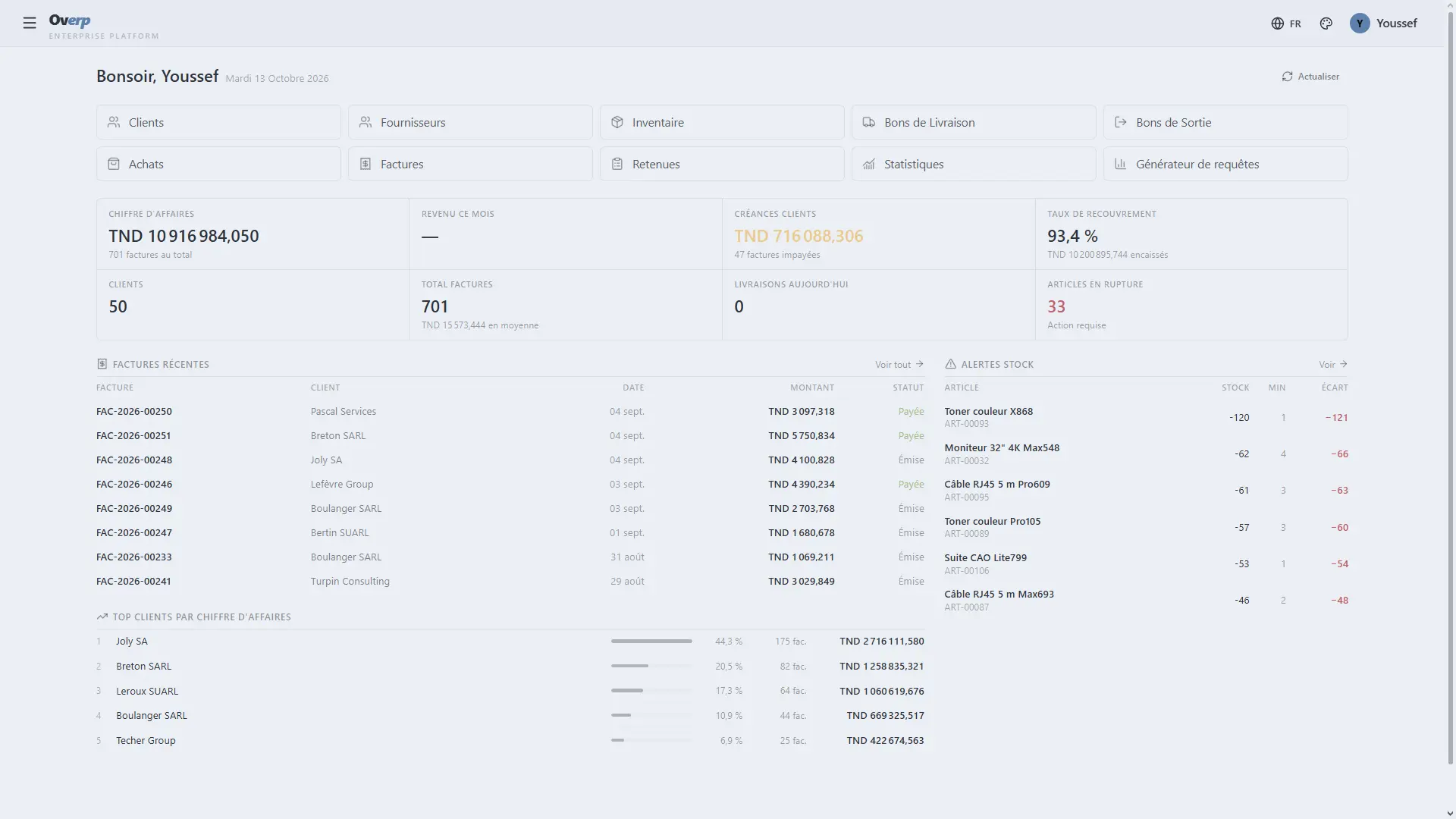Select Suite CAO Lite799 alert
Screen dimensions: 1456x819
coord(1147,564)
